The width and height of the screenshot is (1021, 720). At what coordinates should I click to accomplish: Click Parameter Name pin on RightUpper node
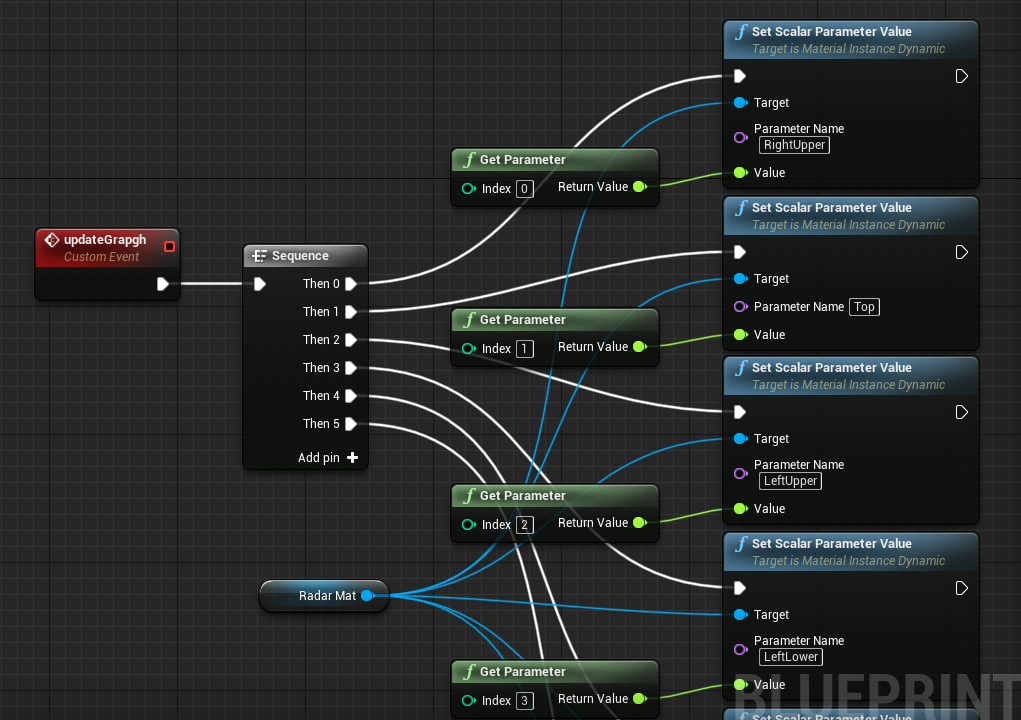click(x=740, y=137)
